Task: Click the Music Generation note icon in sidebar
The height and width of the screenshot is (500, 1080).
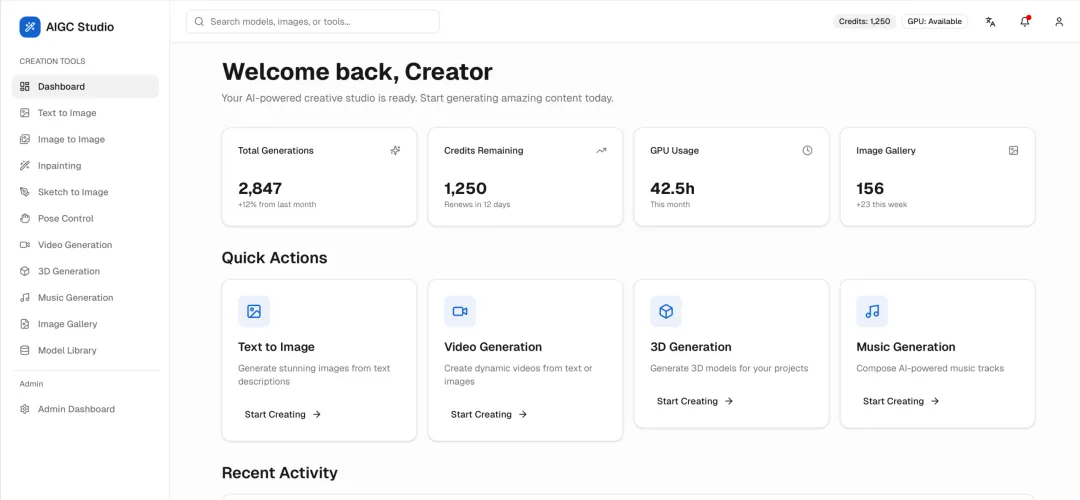Action: 25,298
